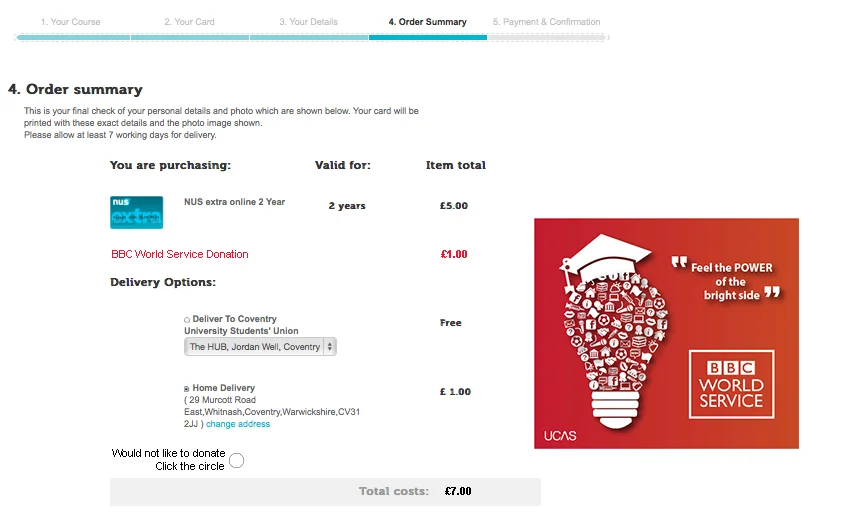845x524 pixels.
Task: Go to the 1. Your Course step
Action: coord(71,22)
